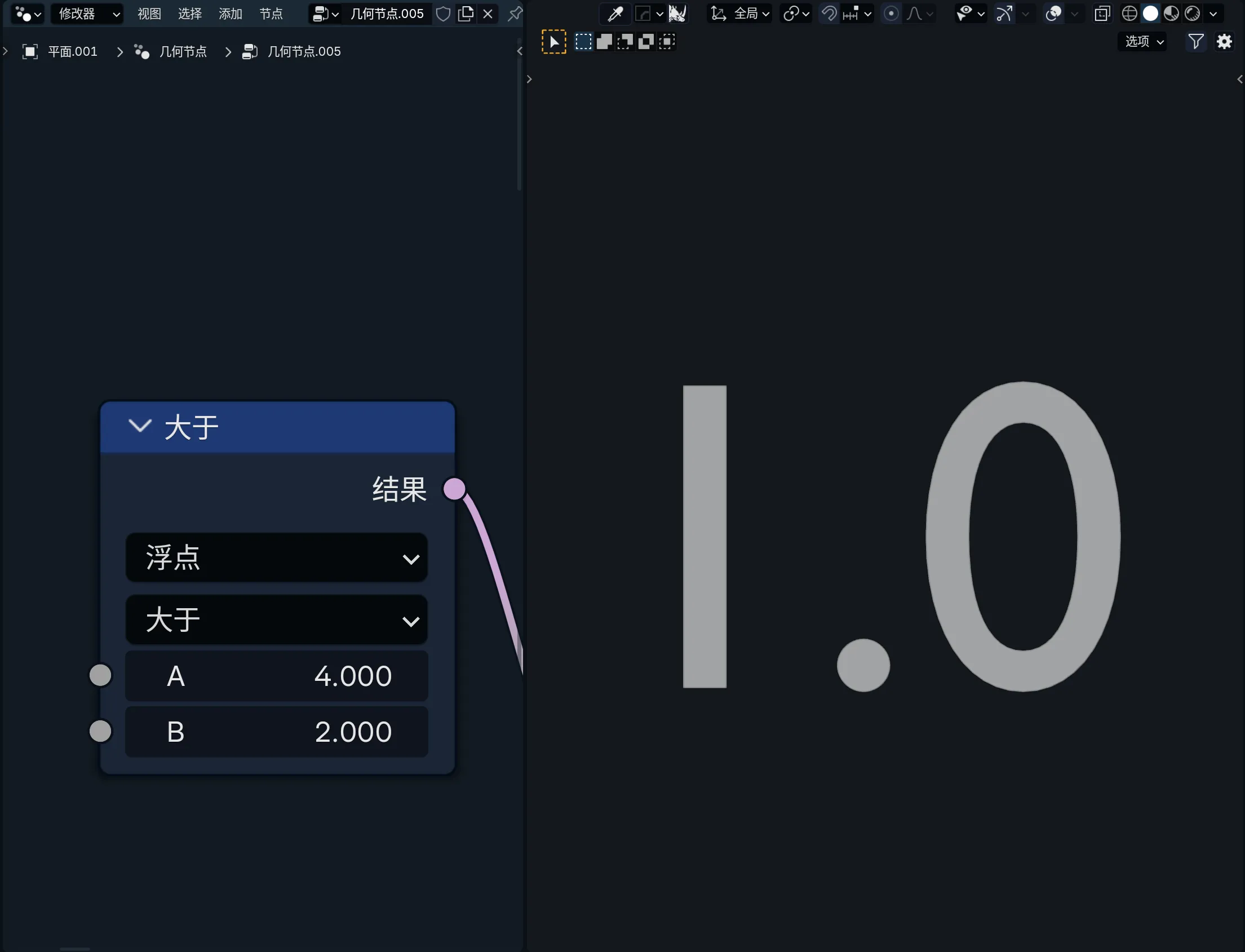The width and height of the screenshot is (1245, 952).
Task: Click the curve icon beside the eyedropper
Action: 643,14
